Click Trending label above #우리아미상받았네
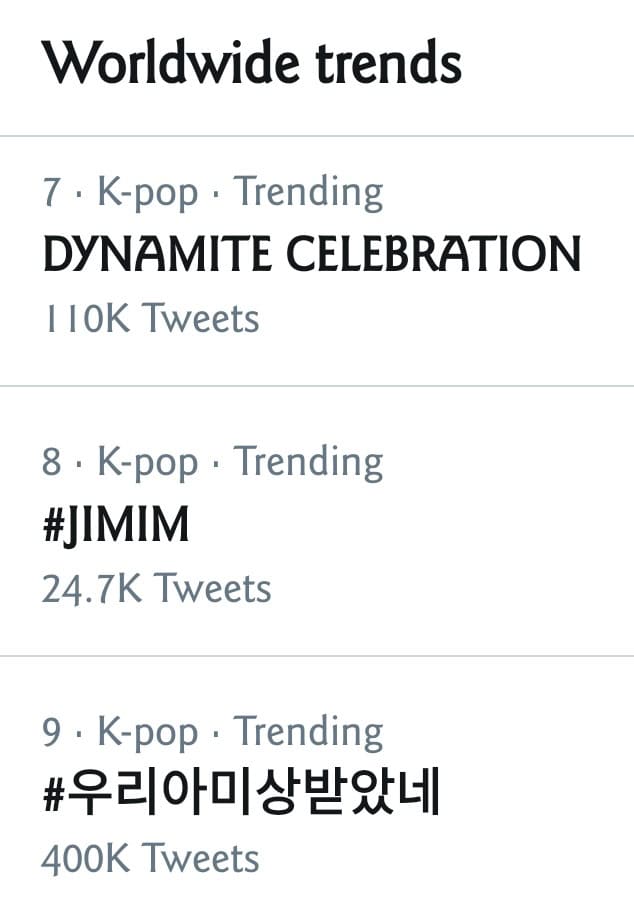Image resolution: width=634 pixels, height=910 pixels. [x=308, y=733]
